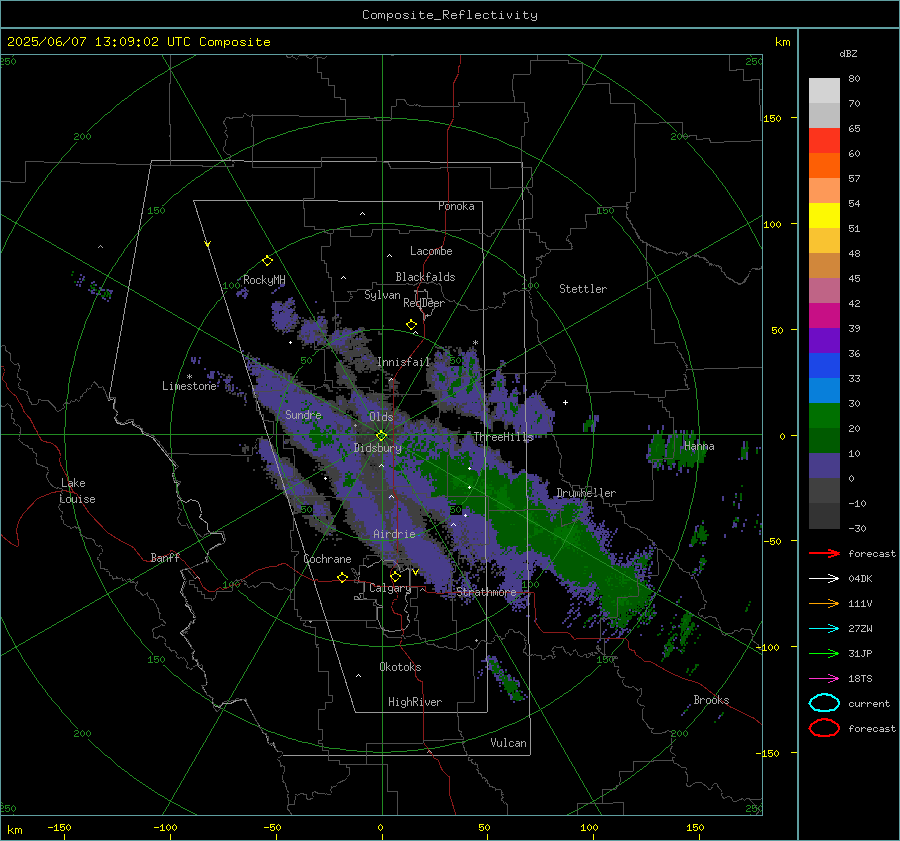Click the Didsbury label
Image resolution: width=900 pixels, height=841 pixels.
coord(378,448)
